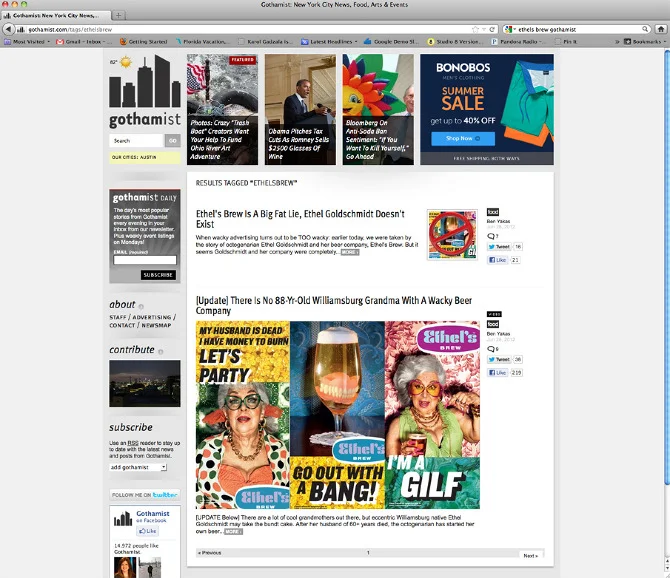
Task: Click Shop Now in the Bonobos ad
Action: pyautogui.click(x=463, y=138)
